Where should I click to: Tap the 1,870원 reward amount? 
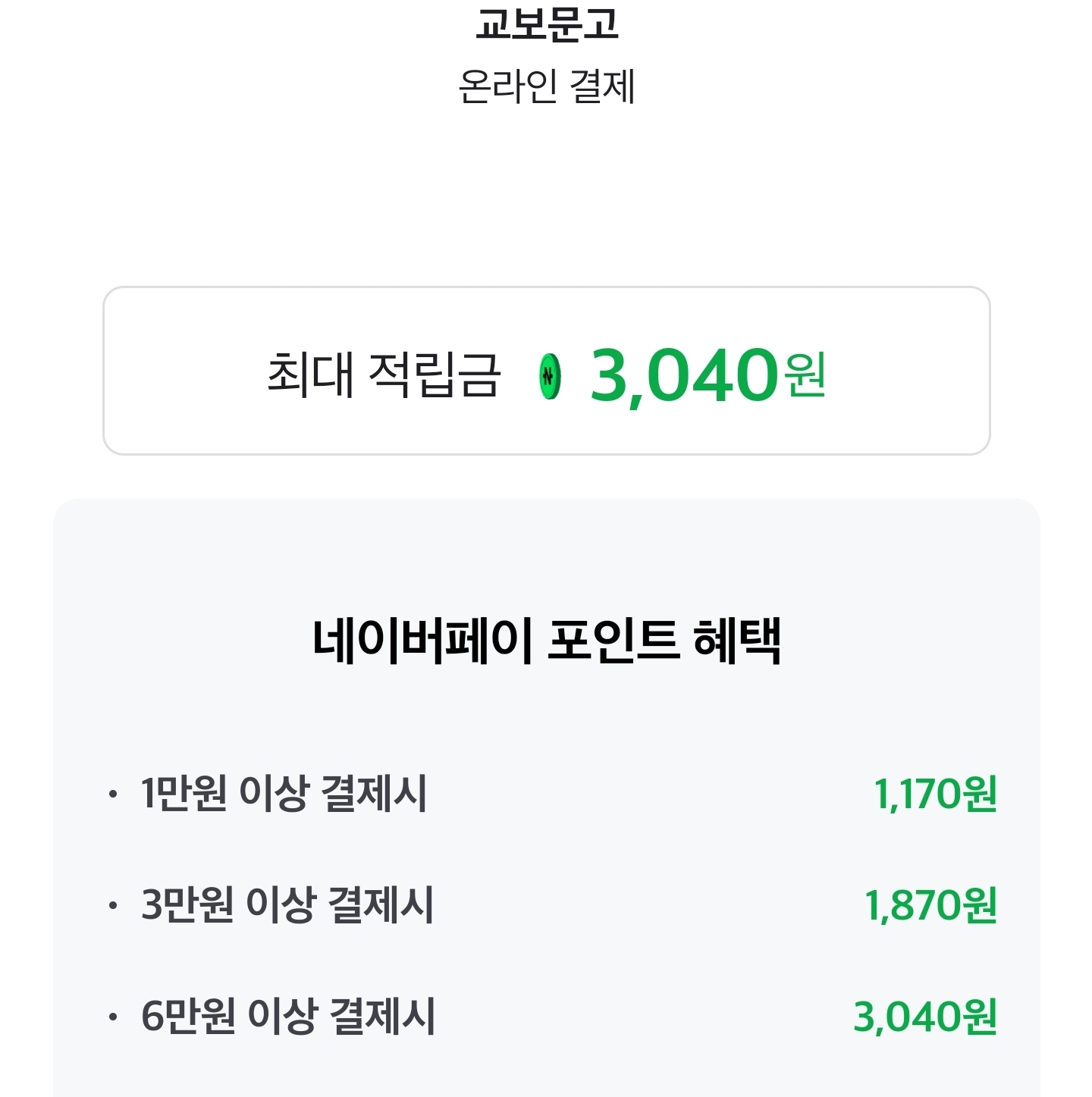(x=930, y=906)
